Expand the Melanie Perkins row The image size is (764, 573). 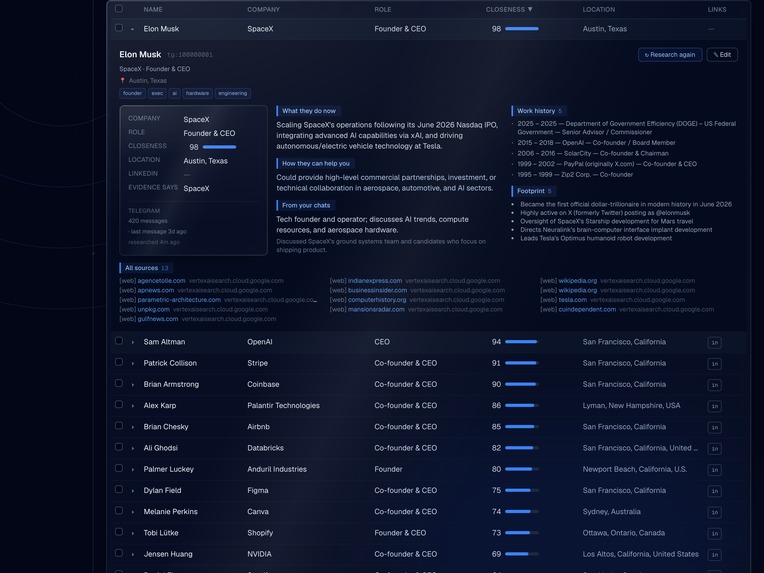tap(133, 512)
